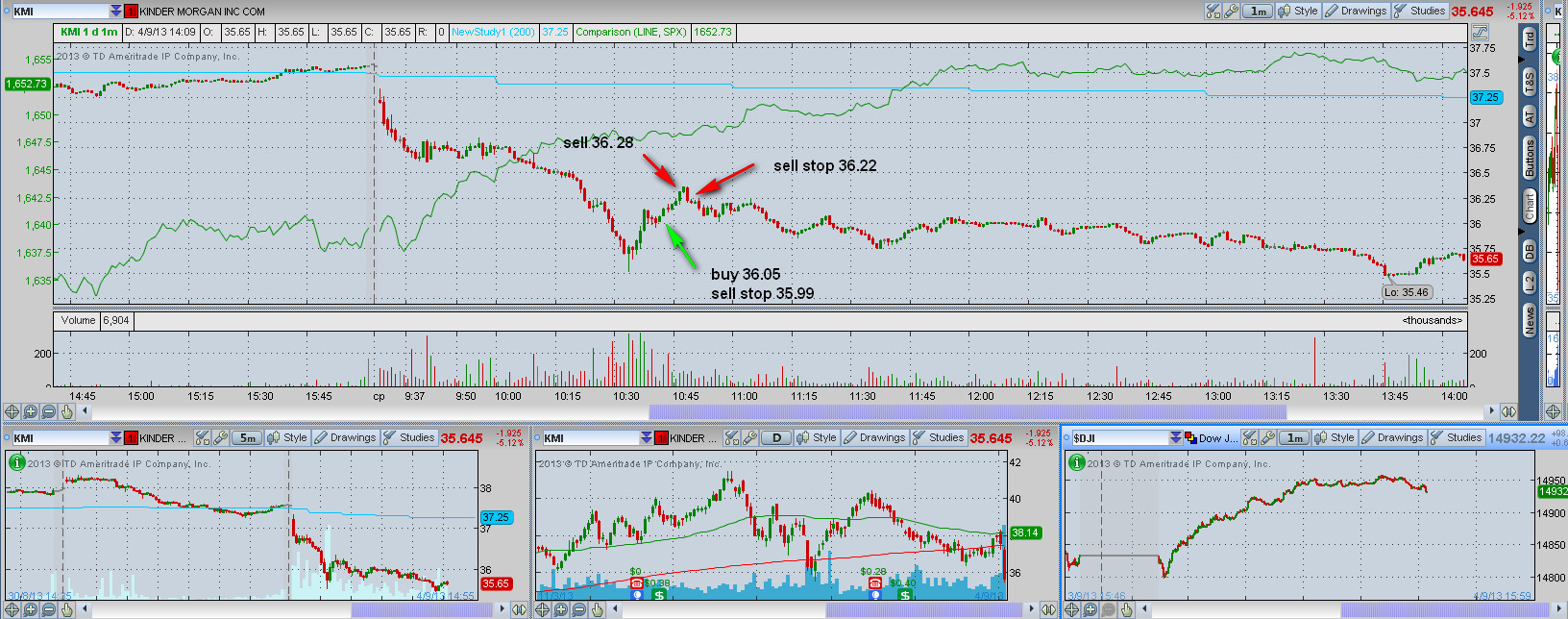The width and height of the screenshot is (1568, 619).
Task: Click multicolor link icon next to $DJI symbol
Action: point(1189,437)
